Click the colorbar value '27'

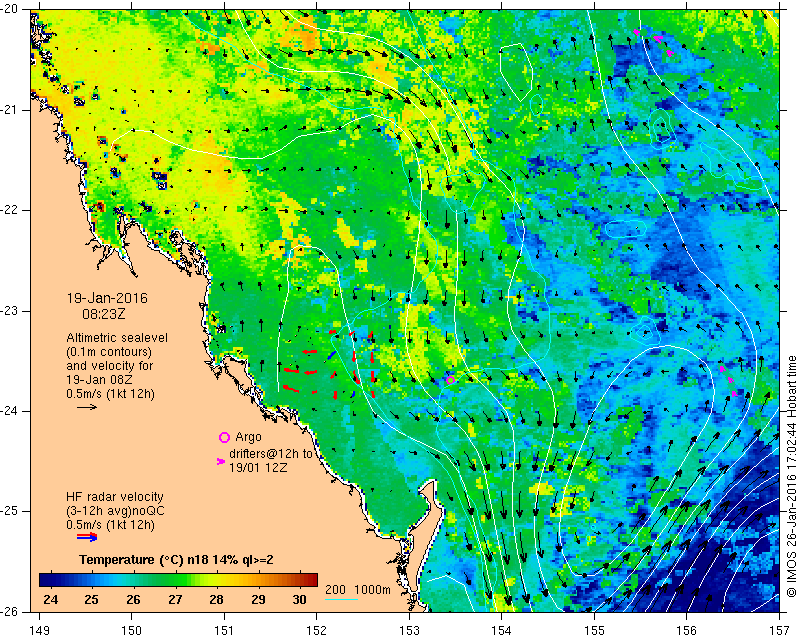[x=175, y=599]
